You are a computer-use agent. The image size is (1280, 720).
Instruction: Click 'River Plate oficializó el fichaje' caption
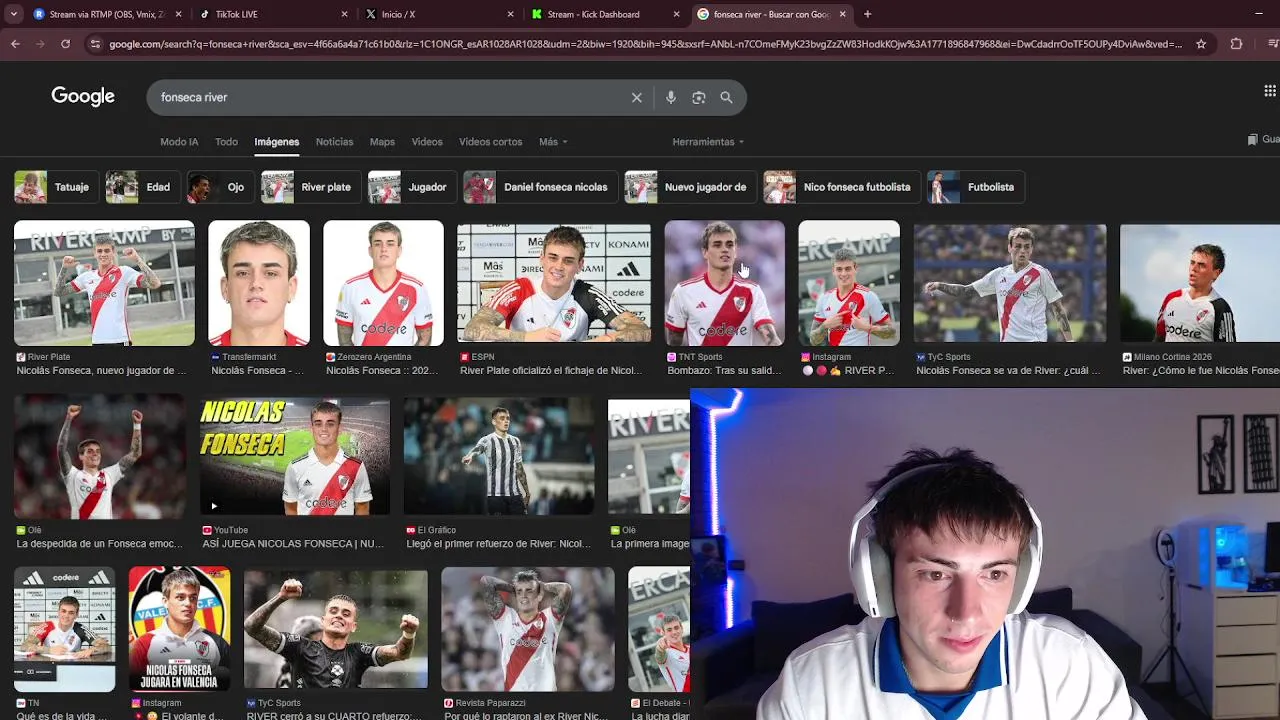(551, 371)
